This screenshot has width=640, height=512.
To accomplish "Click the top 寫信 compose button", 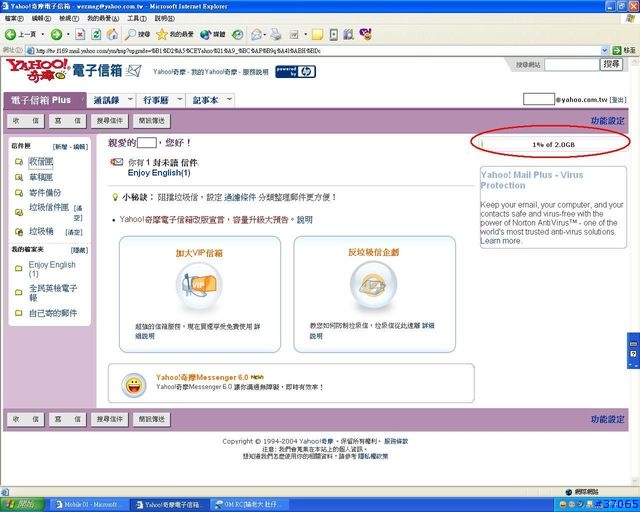I will pos(68,121).
